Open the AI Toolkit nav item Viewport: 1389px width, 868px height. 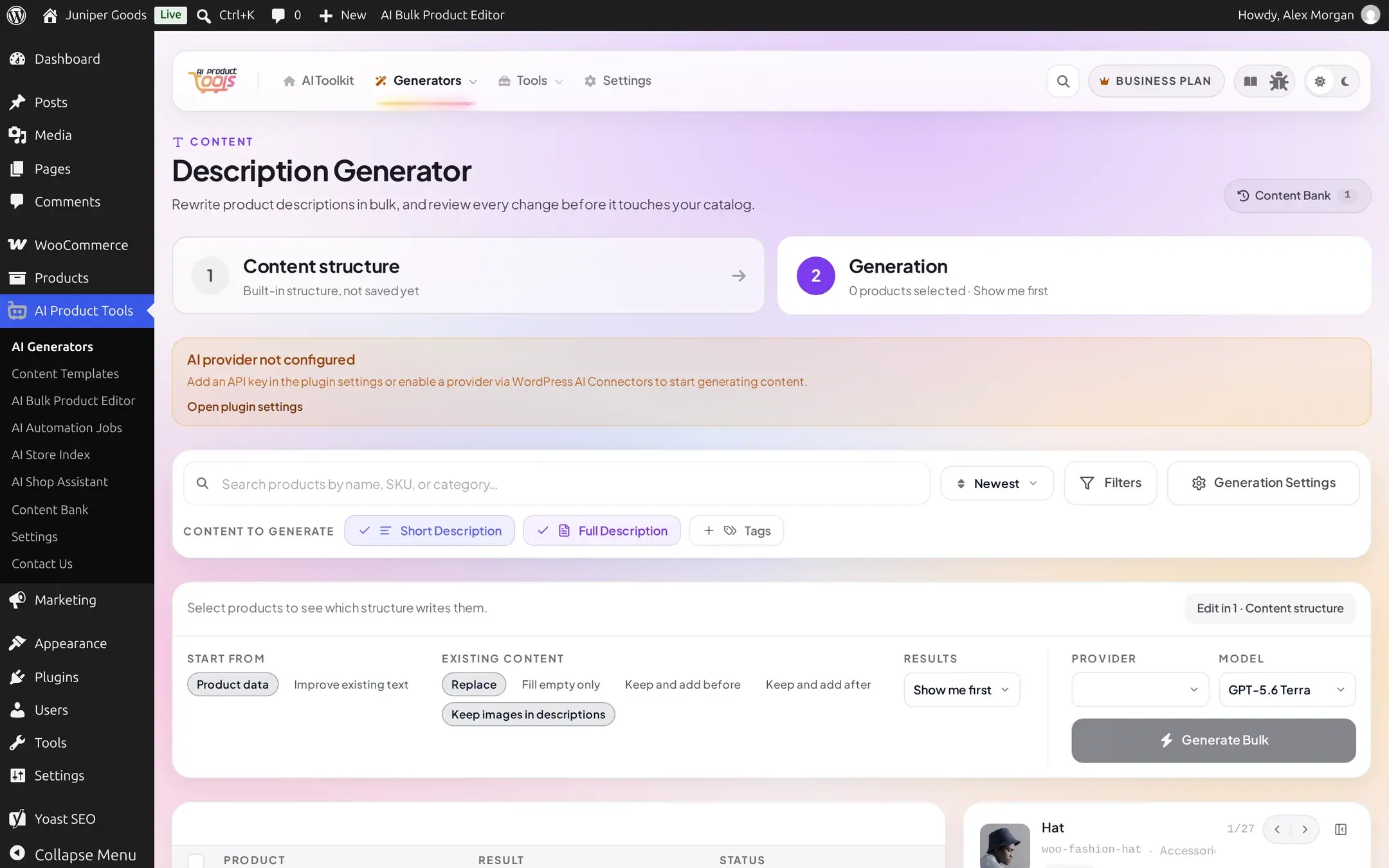(318, 81)
